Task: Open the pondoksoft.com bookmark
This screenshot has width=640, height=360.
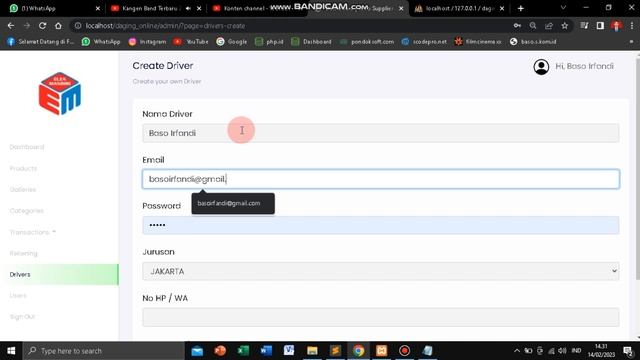Action: pos(367,42)
